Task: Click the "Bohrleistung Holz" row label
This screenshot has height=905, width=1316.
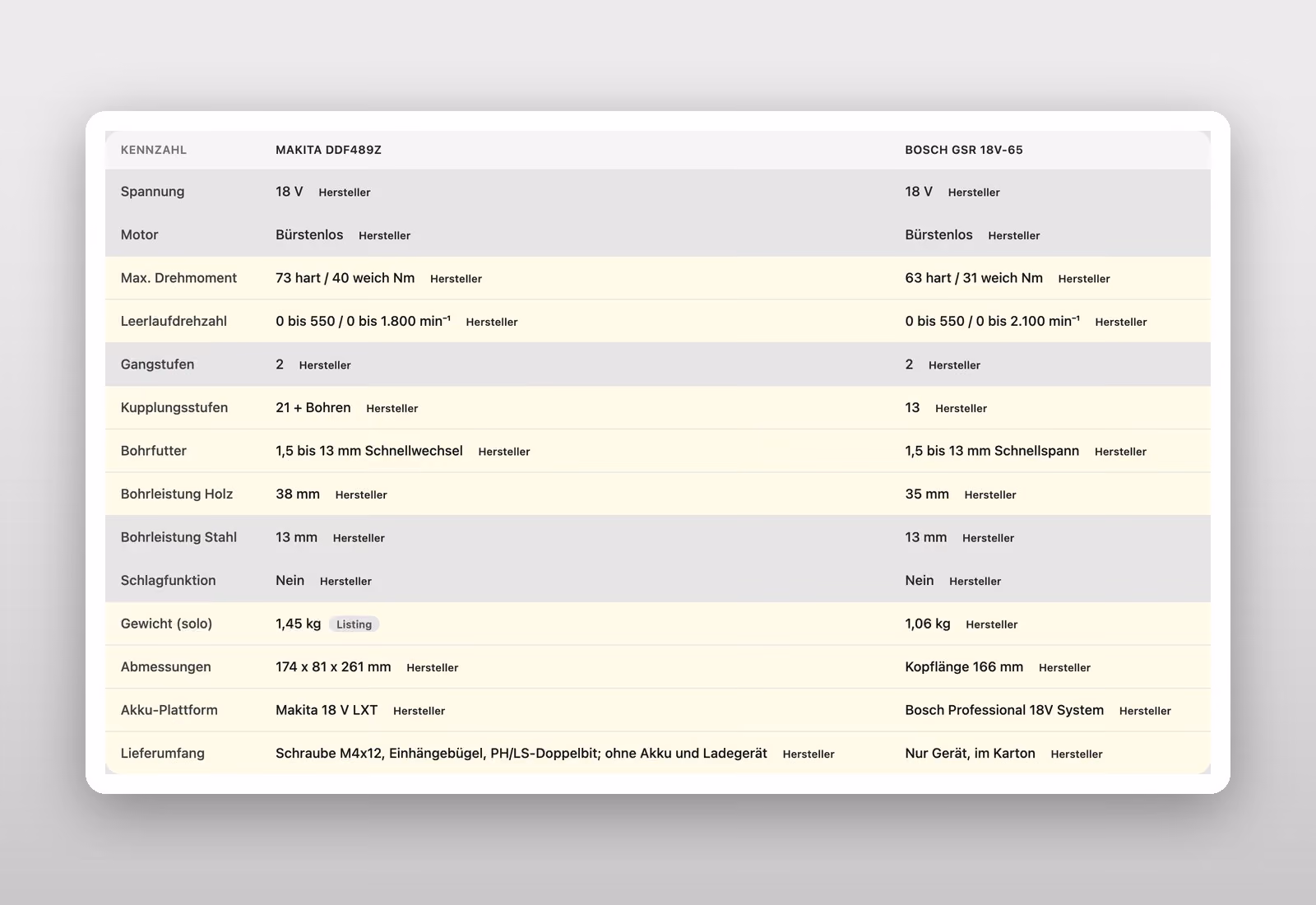Action: pos(177,494)
